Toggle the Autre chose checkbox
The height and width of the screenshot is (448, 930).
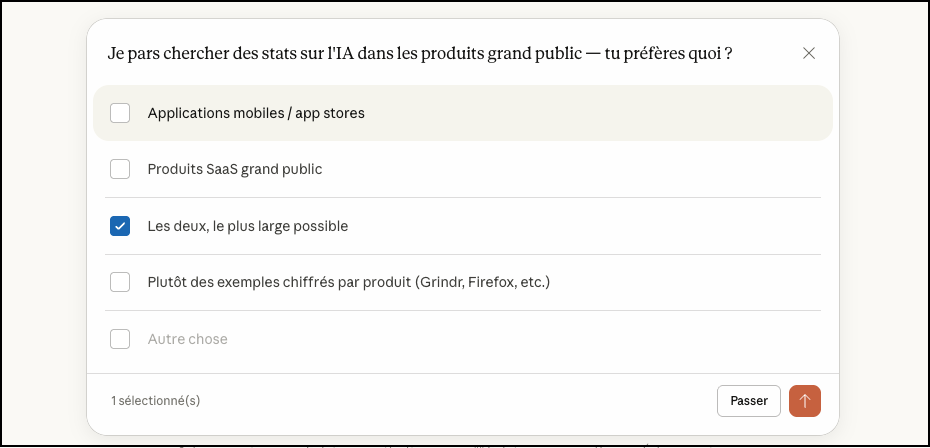(x=120, y=339)
